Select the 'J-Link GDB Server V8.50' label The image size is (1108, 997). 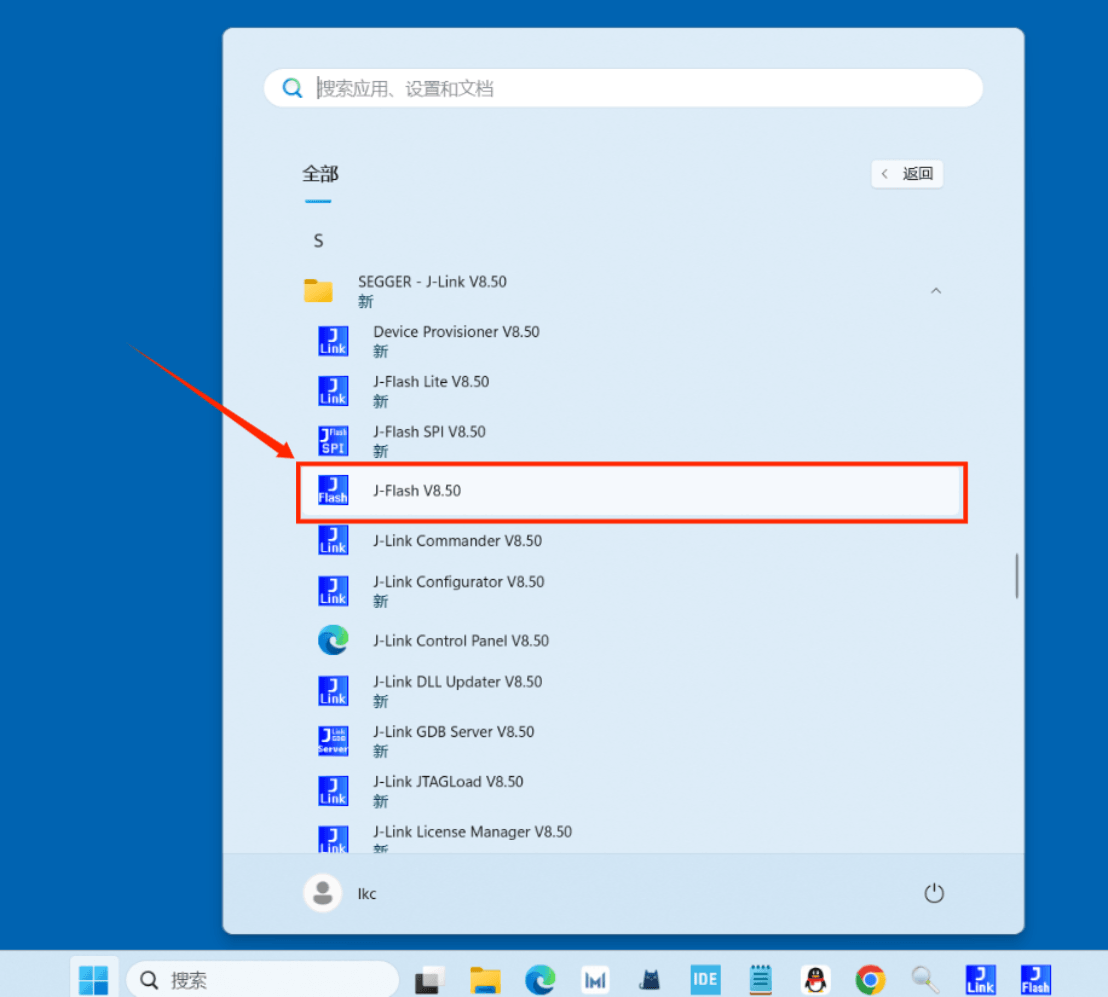point(454,732)
